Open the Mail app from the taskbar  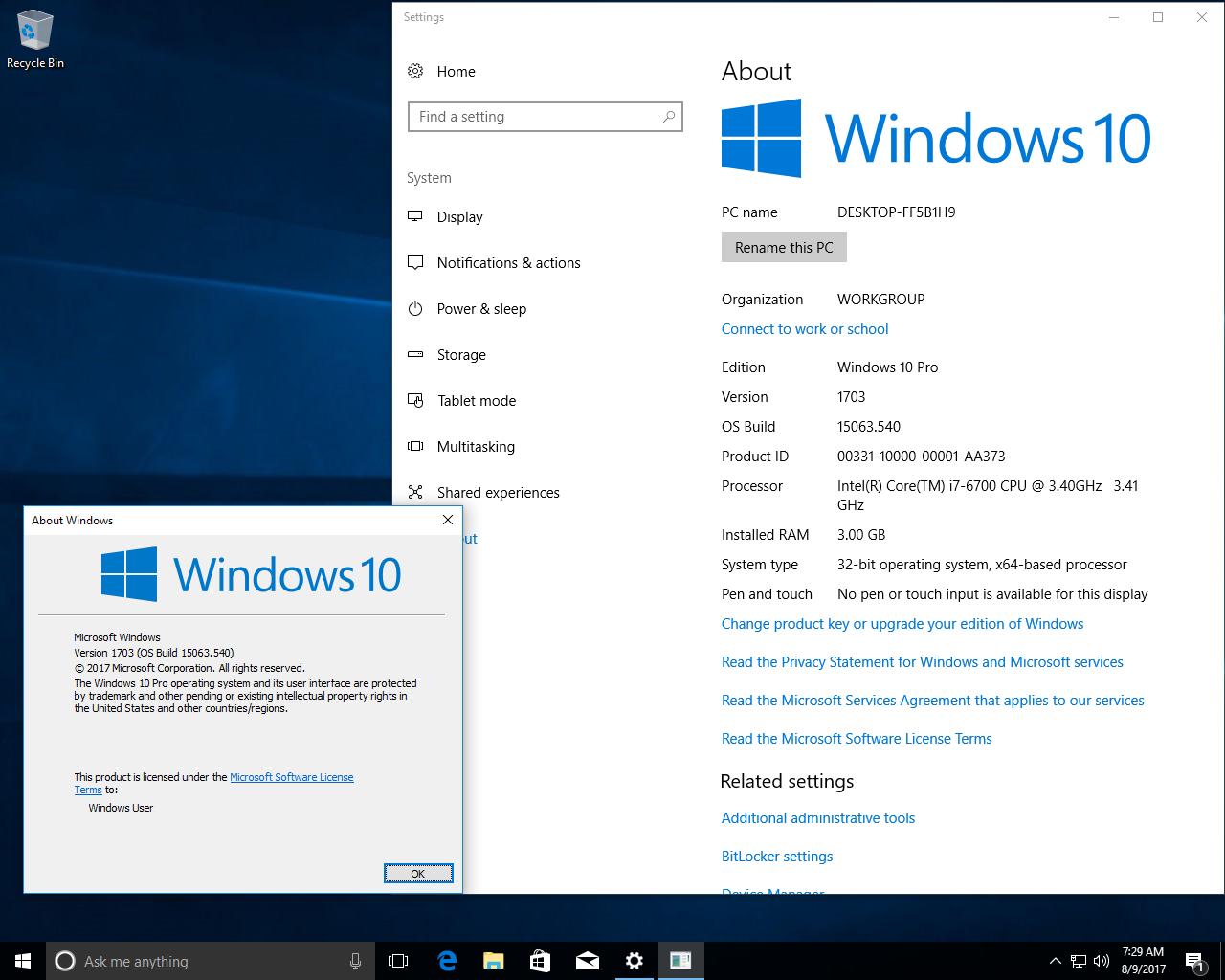tap(588, 961)
